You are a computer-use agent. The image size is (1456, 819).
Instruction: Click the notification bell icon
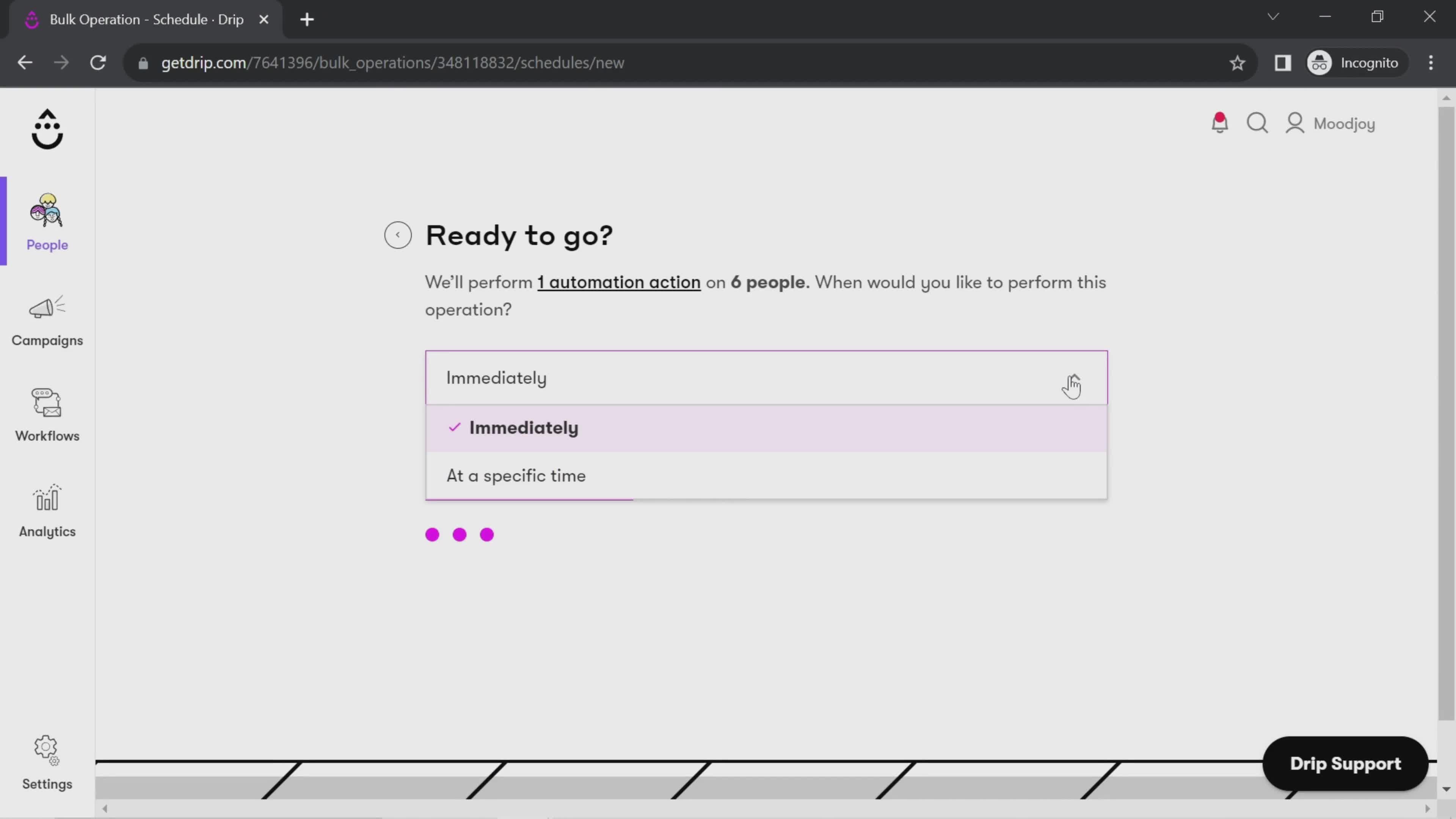[1220, 123]
